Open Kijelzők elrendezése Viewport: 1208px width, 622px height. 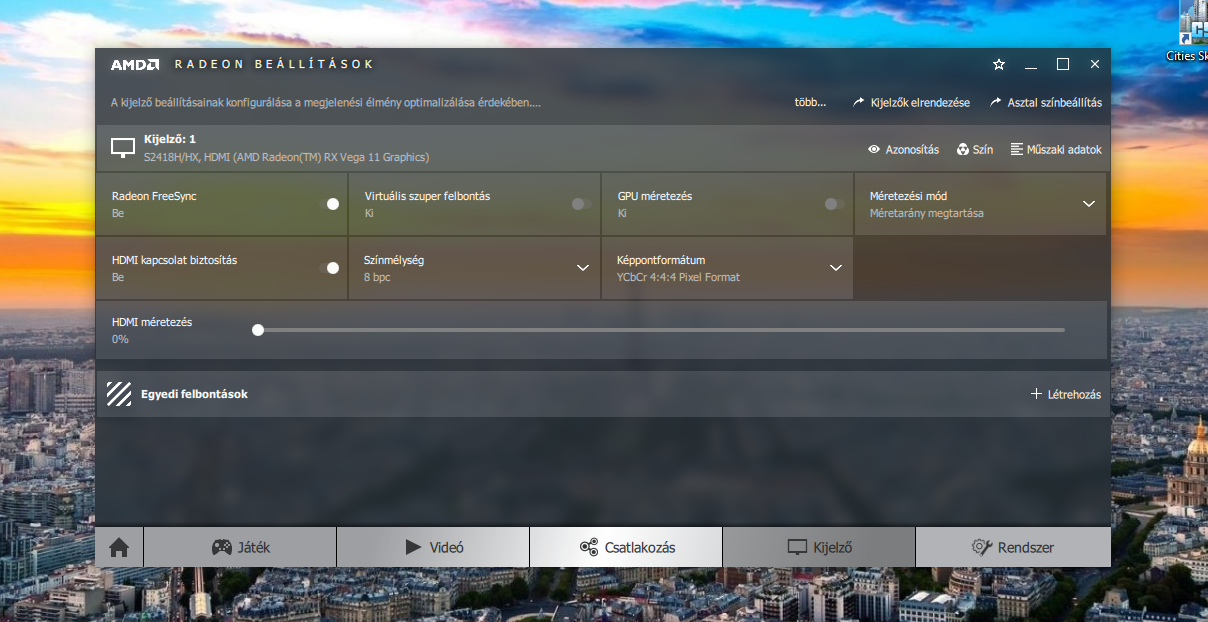click(911, 102)
